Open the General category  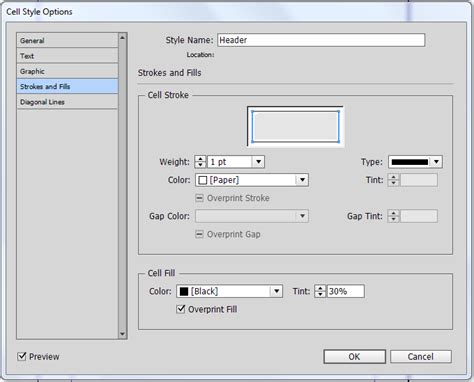pos(67,41)
